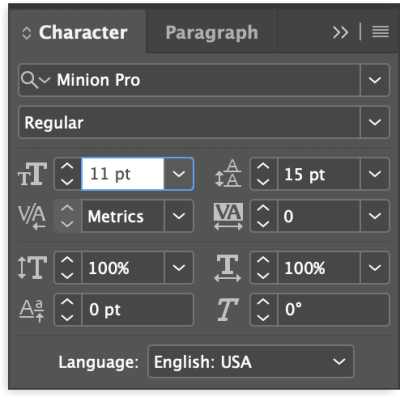Click the tracking VA icon

(x=228, y=216)
